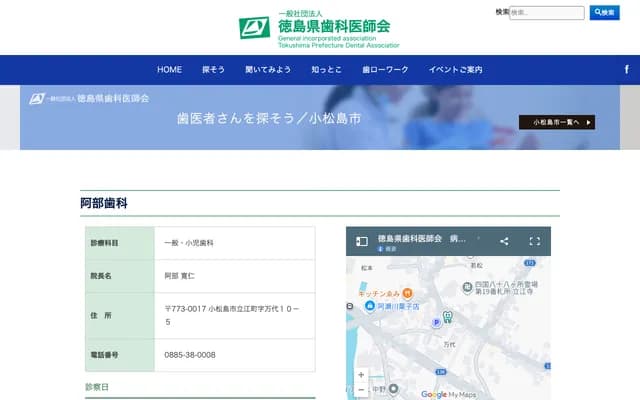Click the 院長名 row label
Viewport: 640px width, 400px height.
point(100,276)
